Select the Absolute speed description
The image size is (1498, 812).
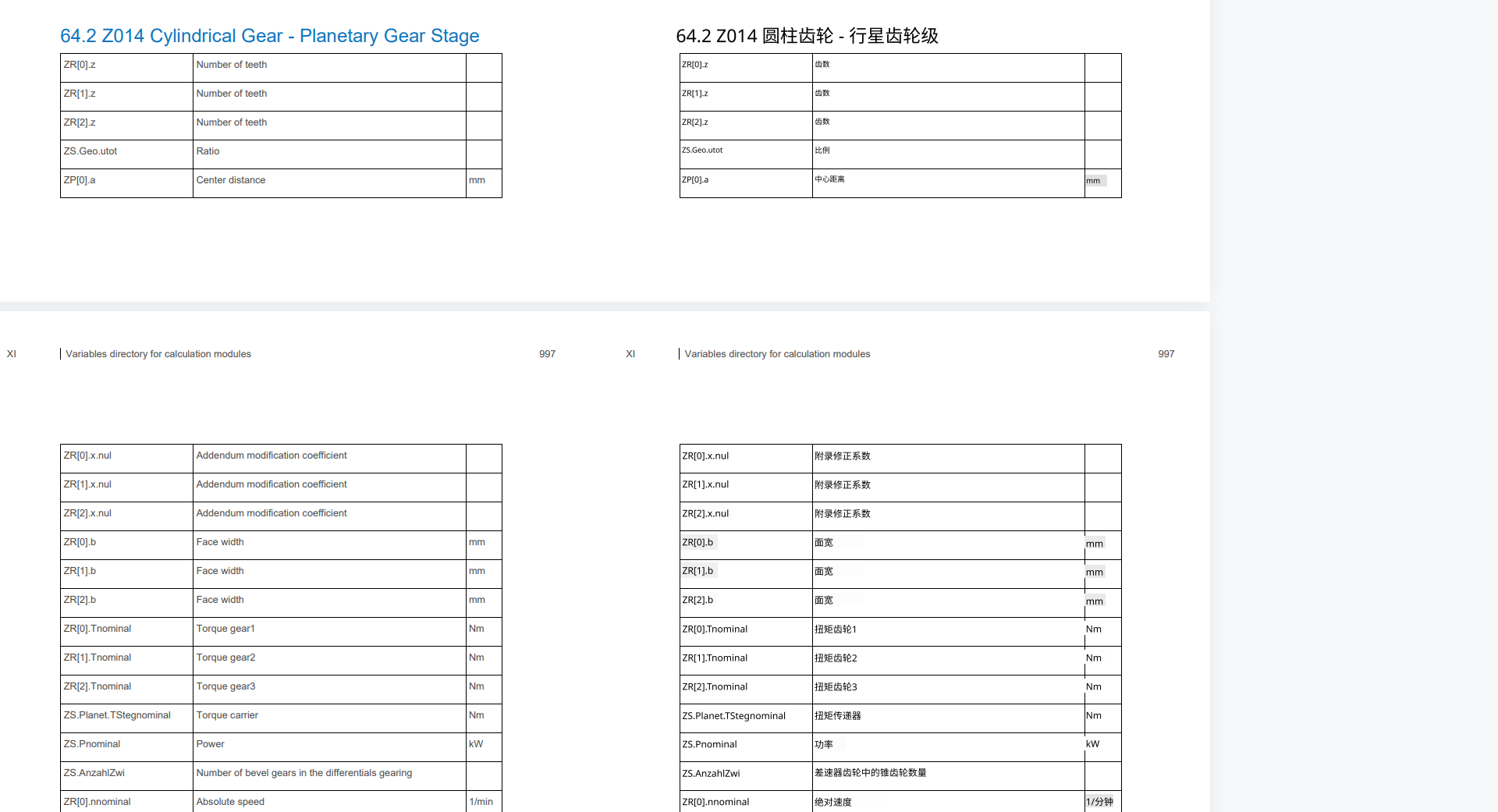coord(230,802)
